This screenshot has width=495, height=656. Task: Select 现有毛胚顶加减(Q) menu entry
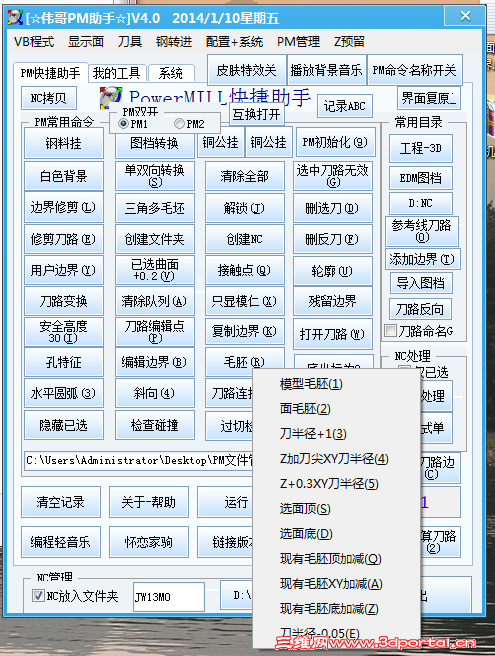(x=336, y=559)
